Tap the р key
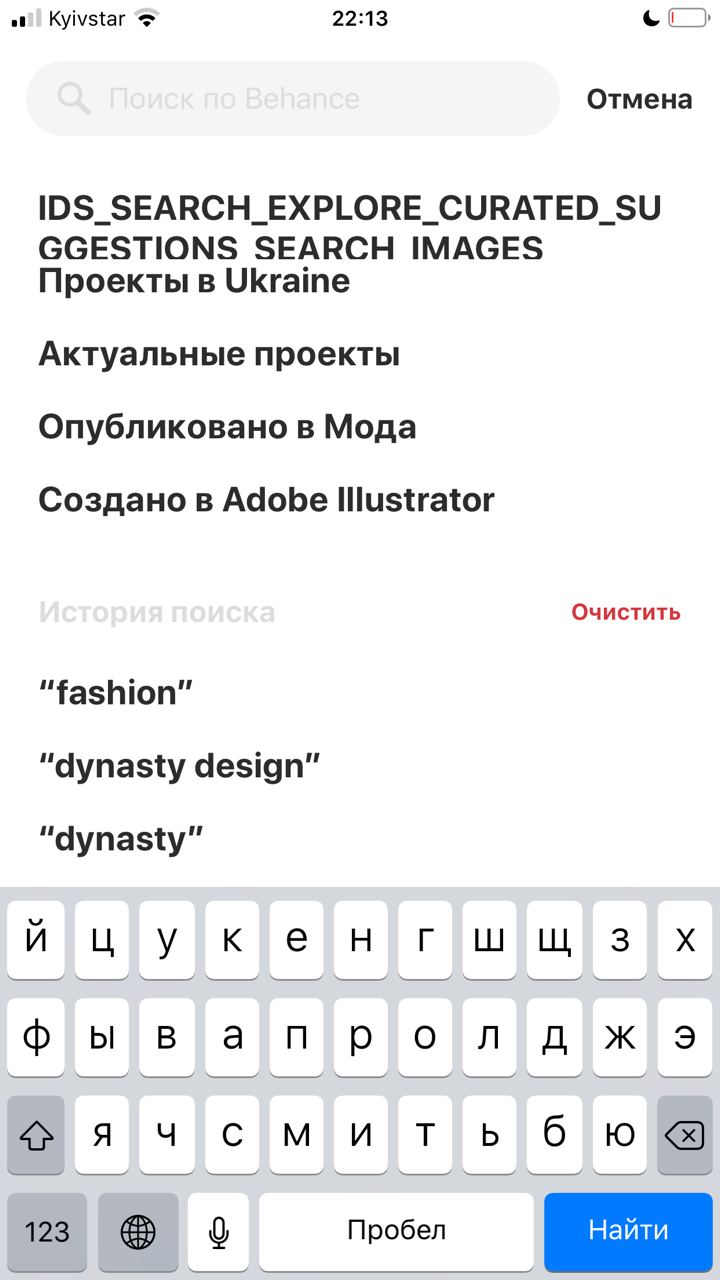Image resolution: width=720 pixels, height=1280 pixels. pyautogui.click(x=361, y=1038)
